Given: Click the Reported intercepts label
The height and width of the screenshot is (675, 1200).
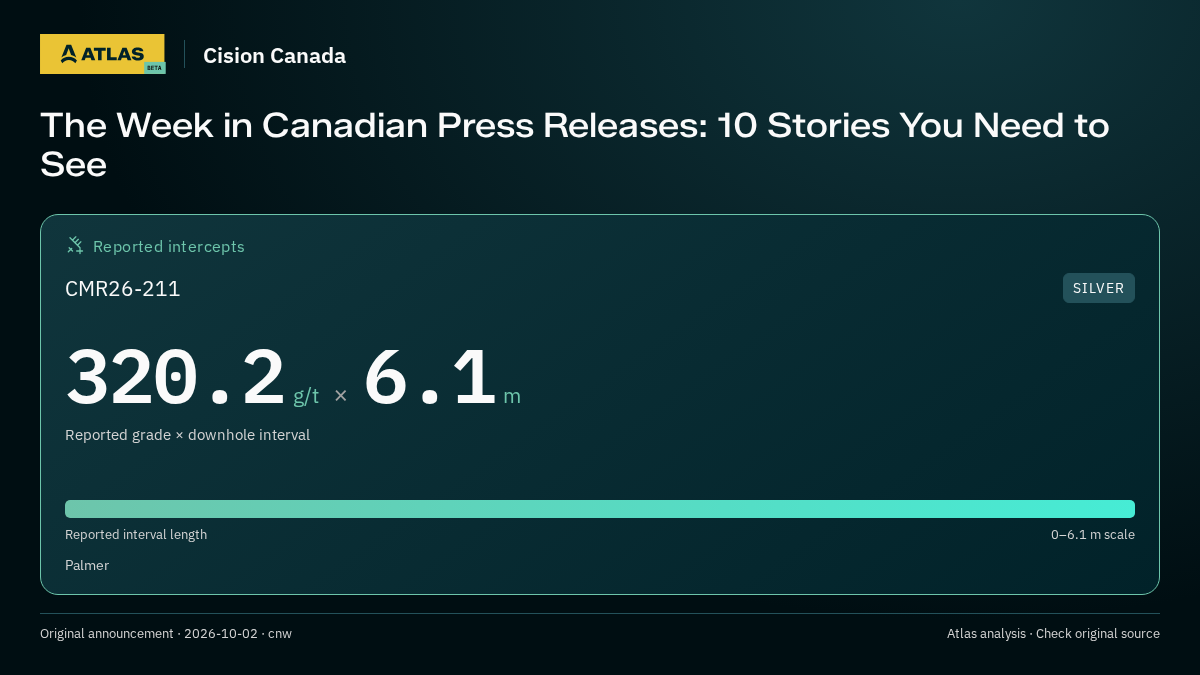Looking at the screenshot, I should tap(169, 246).
